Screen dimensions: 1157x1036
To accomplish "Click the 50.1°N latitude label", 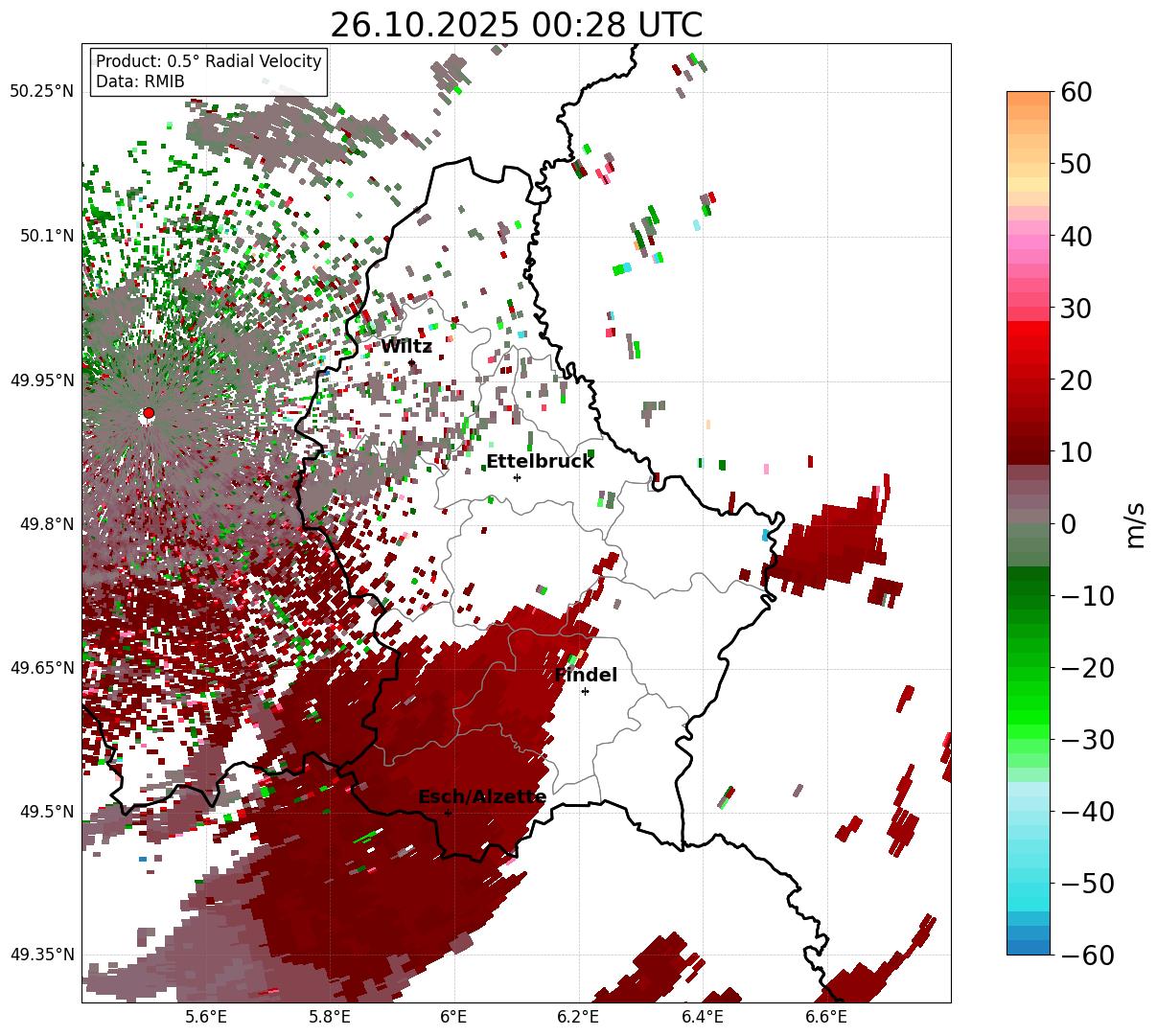I will tap(46, 236).
